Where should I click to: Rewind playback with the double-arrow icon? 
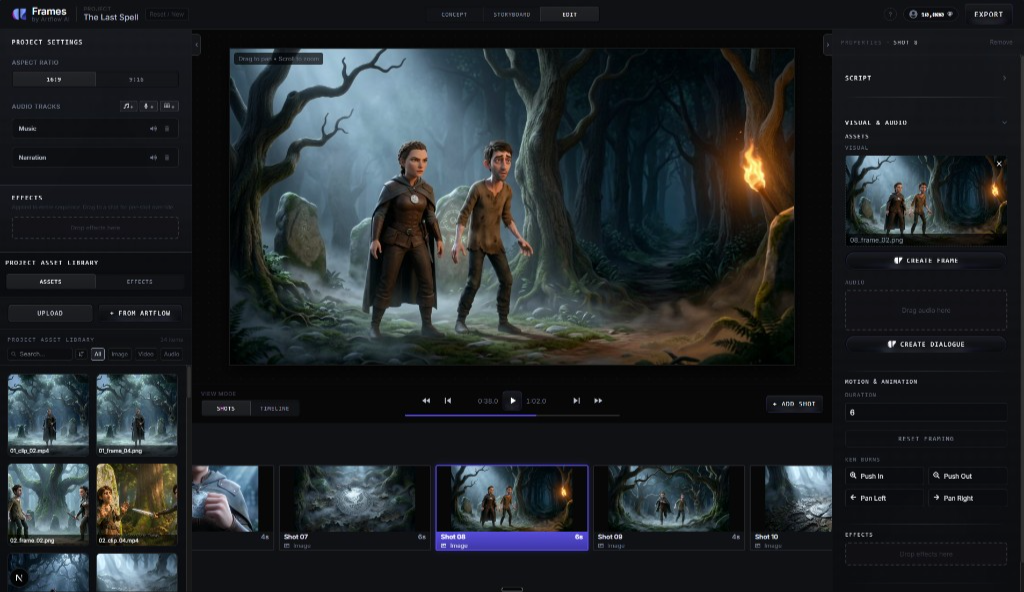click(x=426, y=401)
